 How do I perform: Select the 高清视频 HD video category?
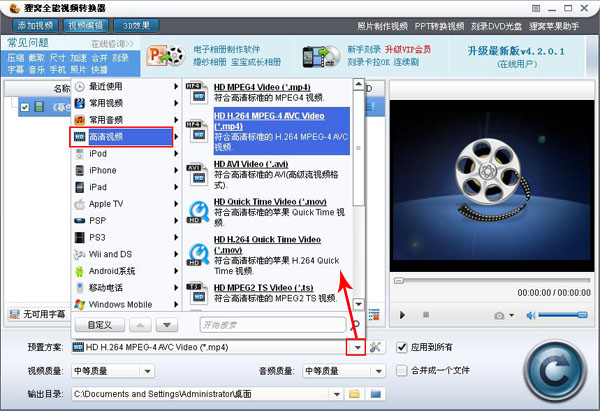[x=121, y=137]
